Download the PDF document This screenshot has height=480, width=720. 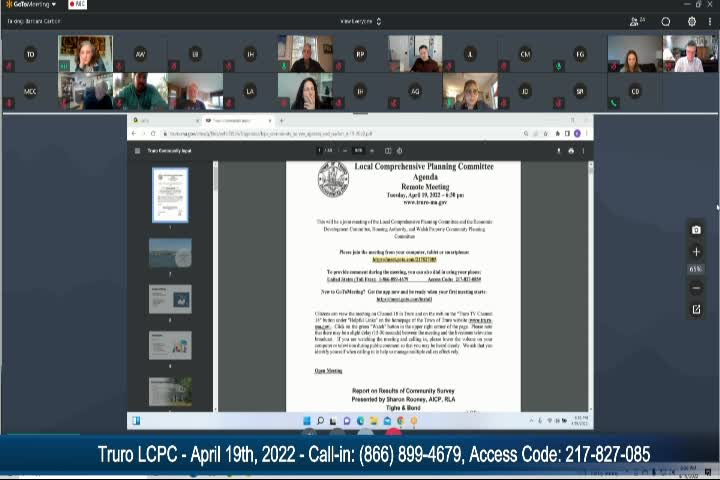tap(559, 151)
